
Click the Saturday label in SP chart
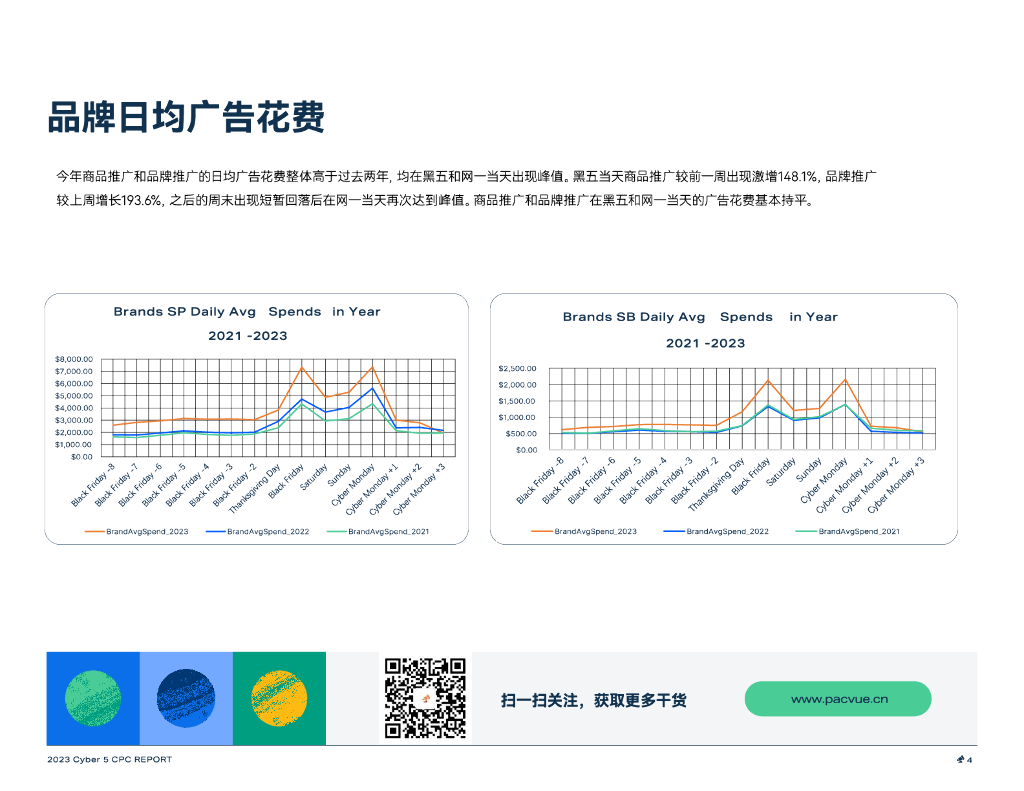pyautogui.click(x=313, y=477)
